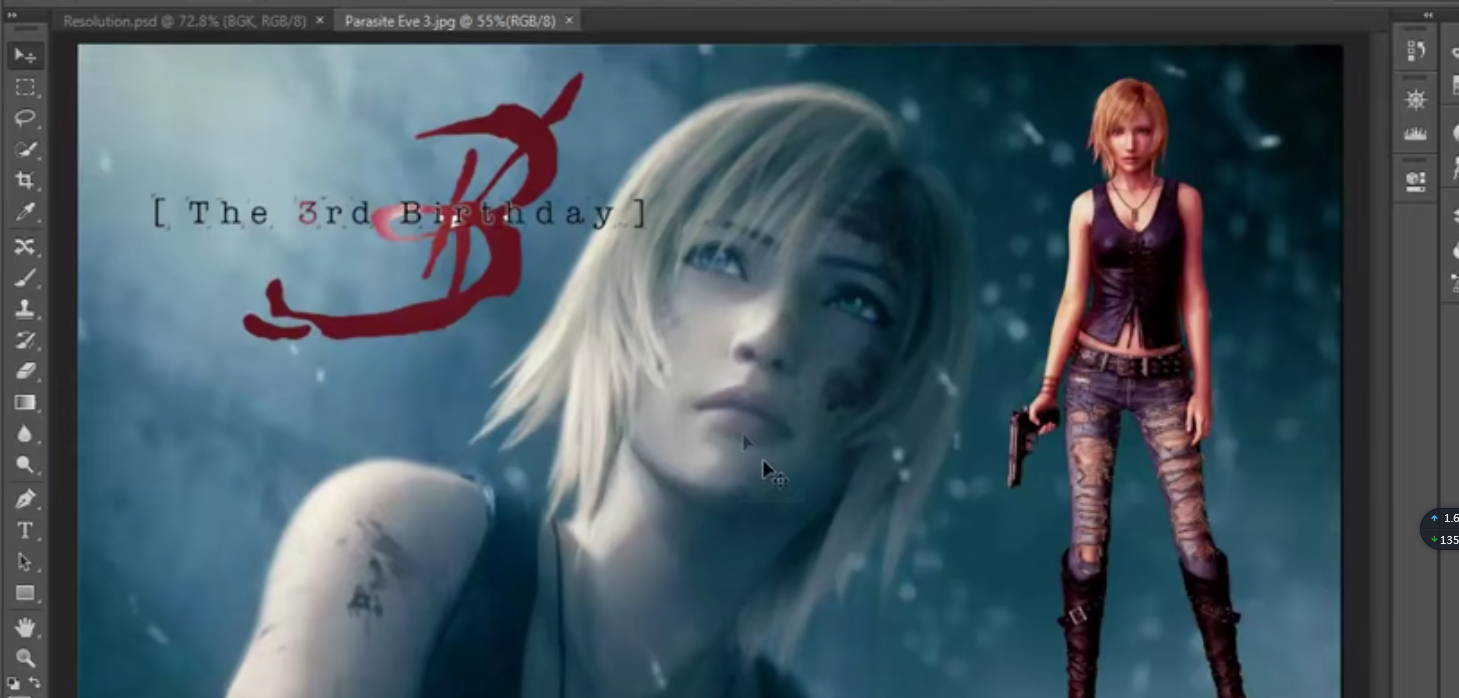The height and width of the screenshot is (698, 1459).
Task: Open the panel icon below Histogram
Action: tap(1415, 181)
